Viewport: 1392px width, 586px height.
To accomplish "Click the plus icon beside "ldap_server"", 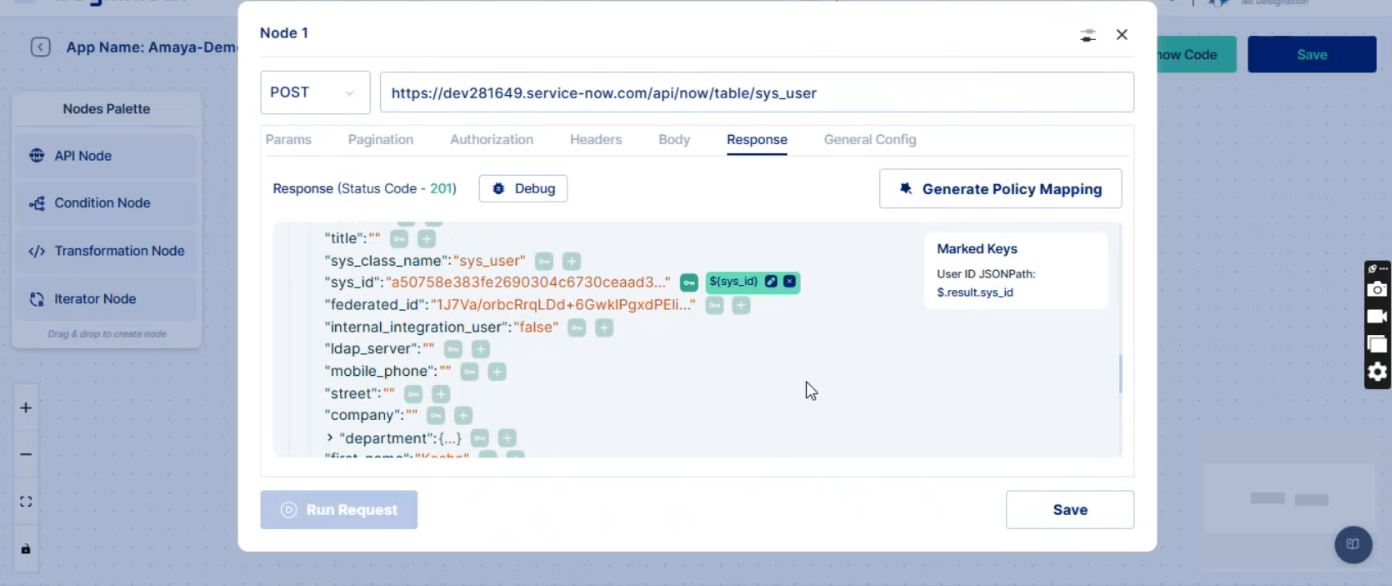I will click(x=480, y=349).
